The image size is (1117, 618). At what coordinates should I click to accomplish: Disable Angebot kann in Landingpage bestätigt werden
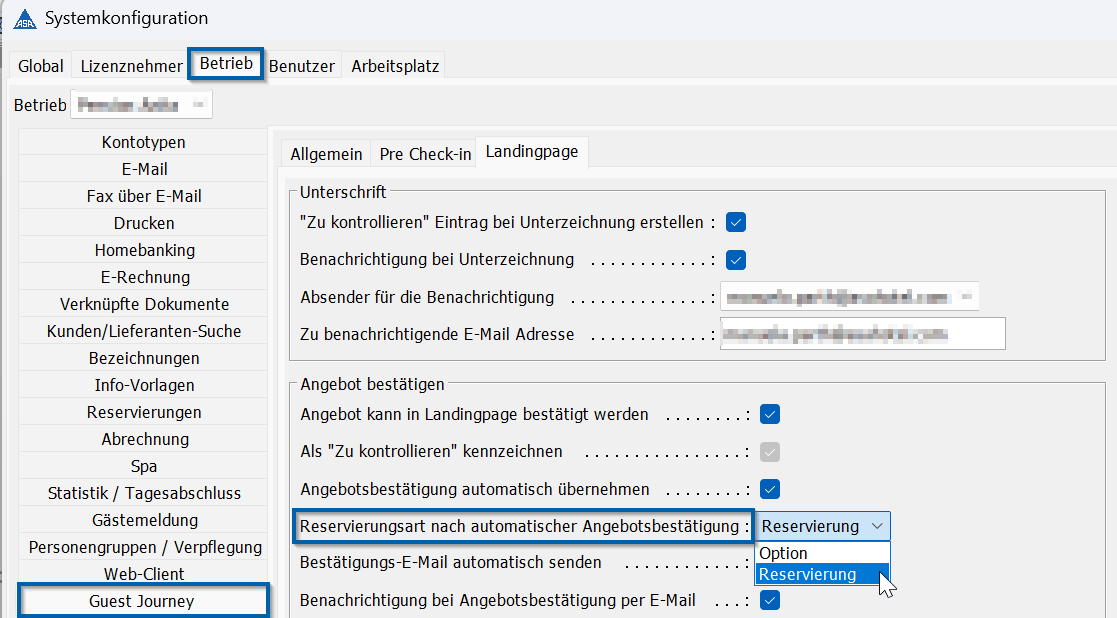point(769,414)
